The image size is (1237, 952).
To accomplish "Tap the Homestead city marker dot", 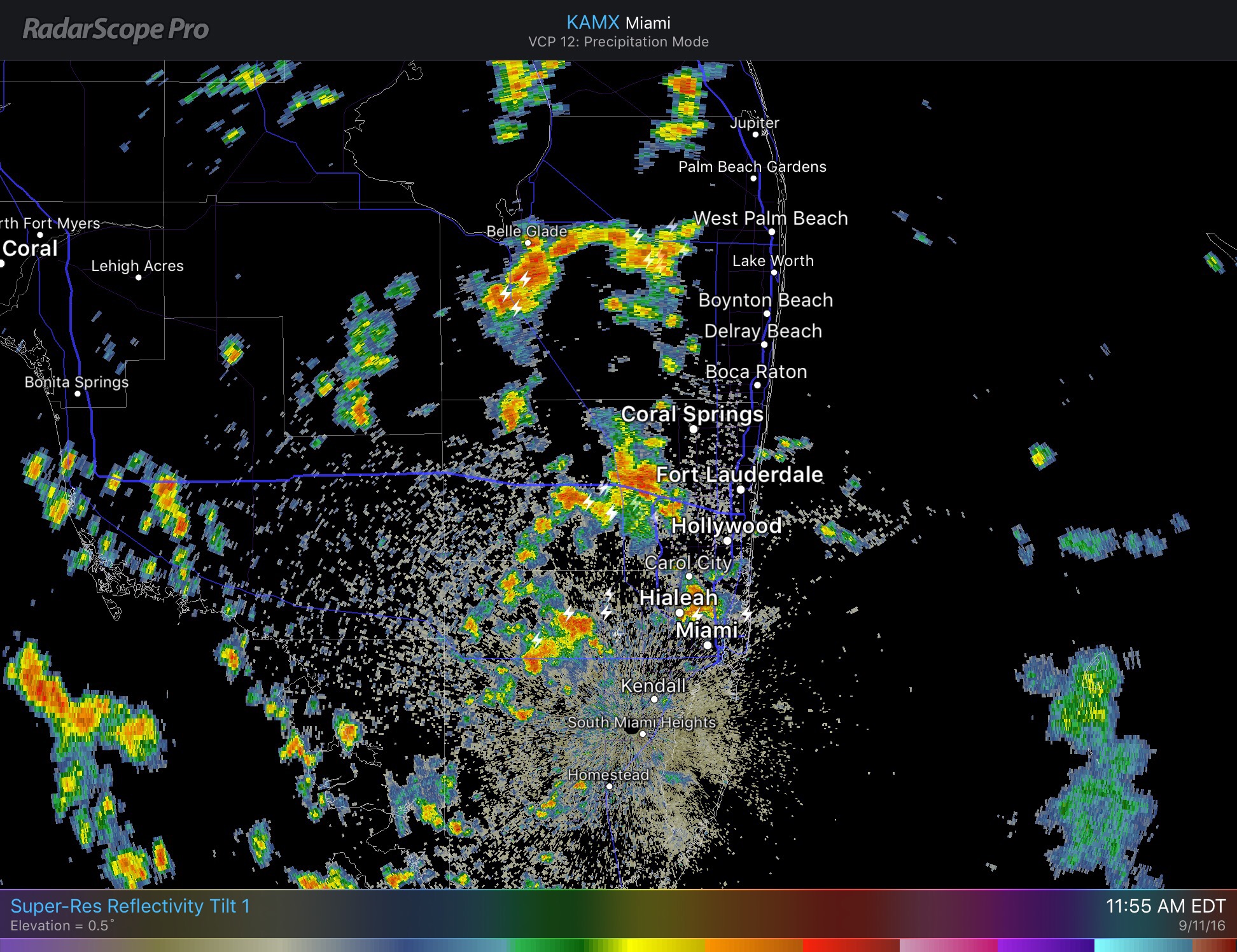I will click(x=609, y=787).
